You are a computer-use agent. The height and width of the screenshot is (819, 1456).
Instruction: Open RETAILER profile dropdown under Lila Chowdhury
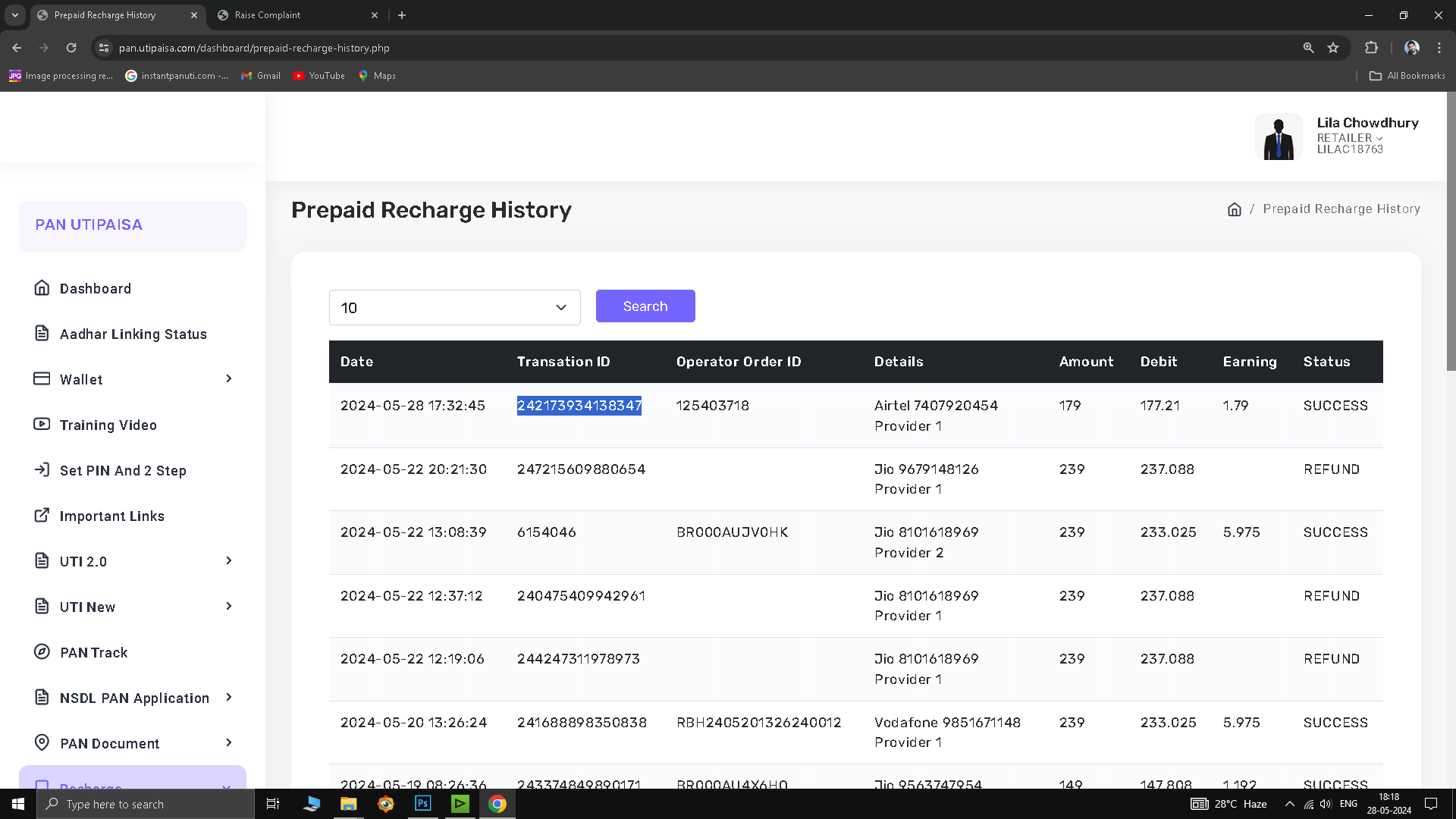pos(1350,138)
